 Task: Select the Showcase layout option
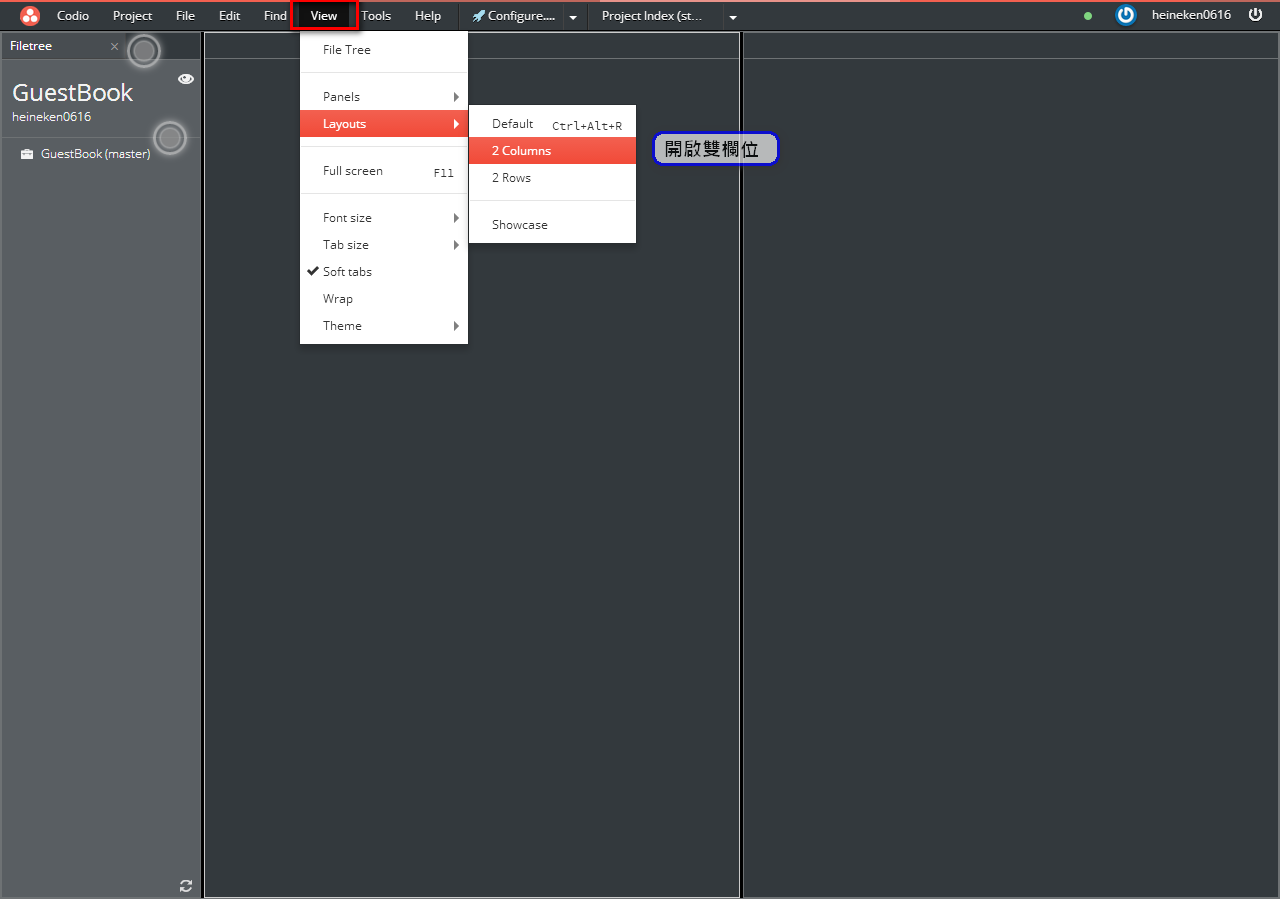519,224
